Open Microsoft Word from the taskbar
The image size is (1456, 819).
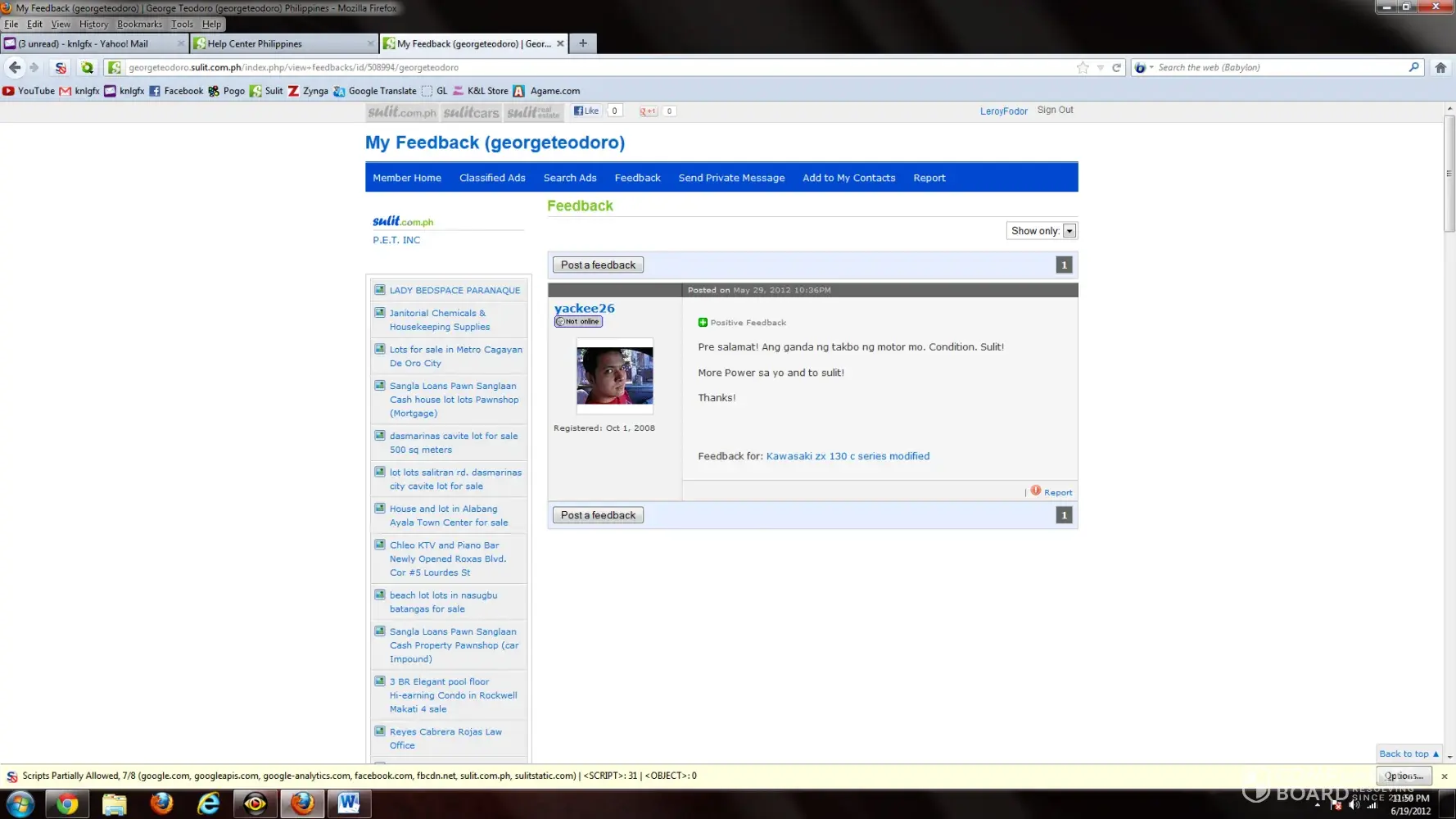[349, 803]
